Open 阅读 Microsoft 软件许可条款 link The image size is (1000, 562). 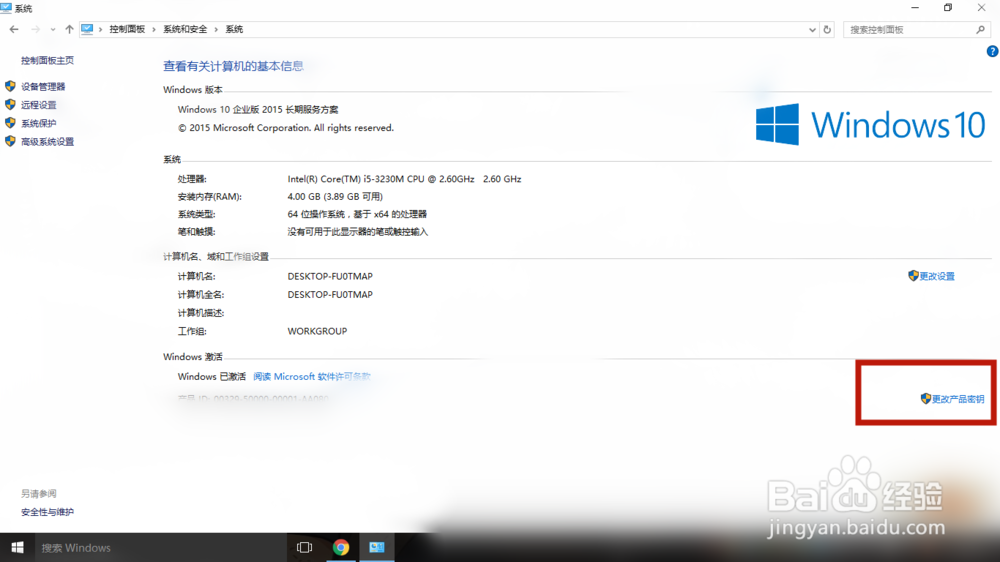click(312, 377)
